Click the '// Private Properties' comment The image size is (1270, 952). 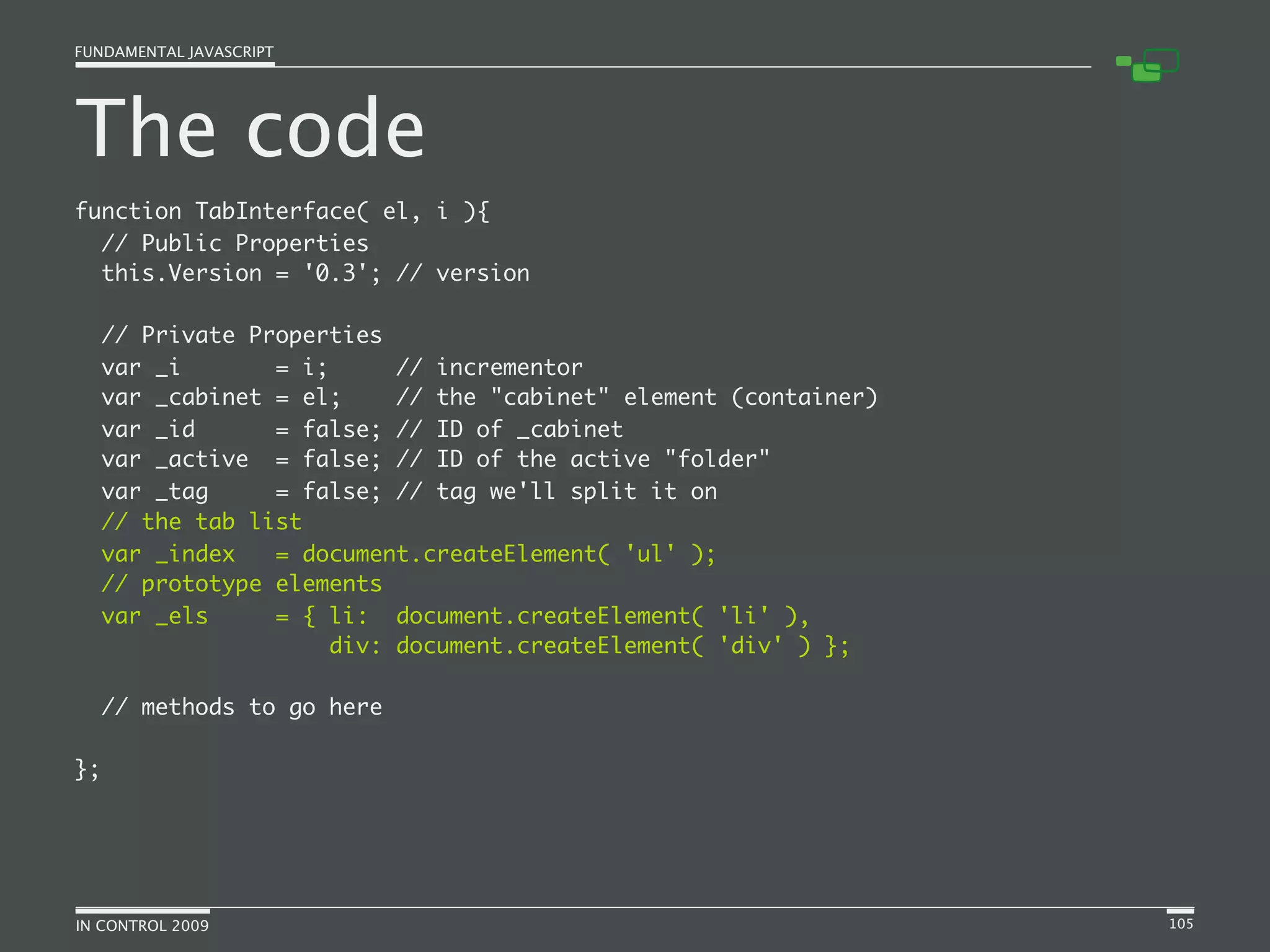[x=242, y=335]
